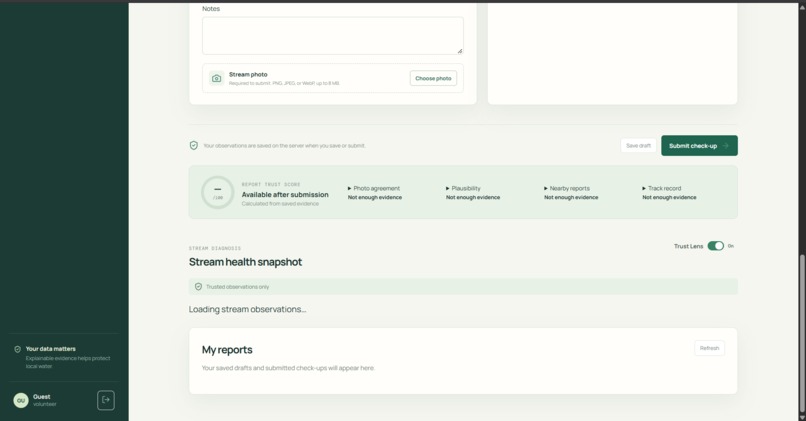This screenshot has height=421, width=806.
Task: Click the shield icon beside observations saved notice
Action: pyautogui.click(x=194, y=145)
